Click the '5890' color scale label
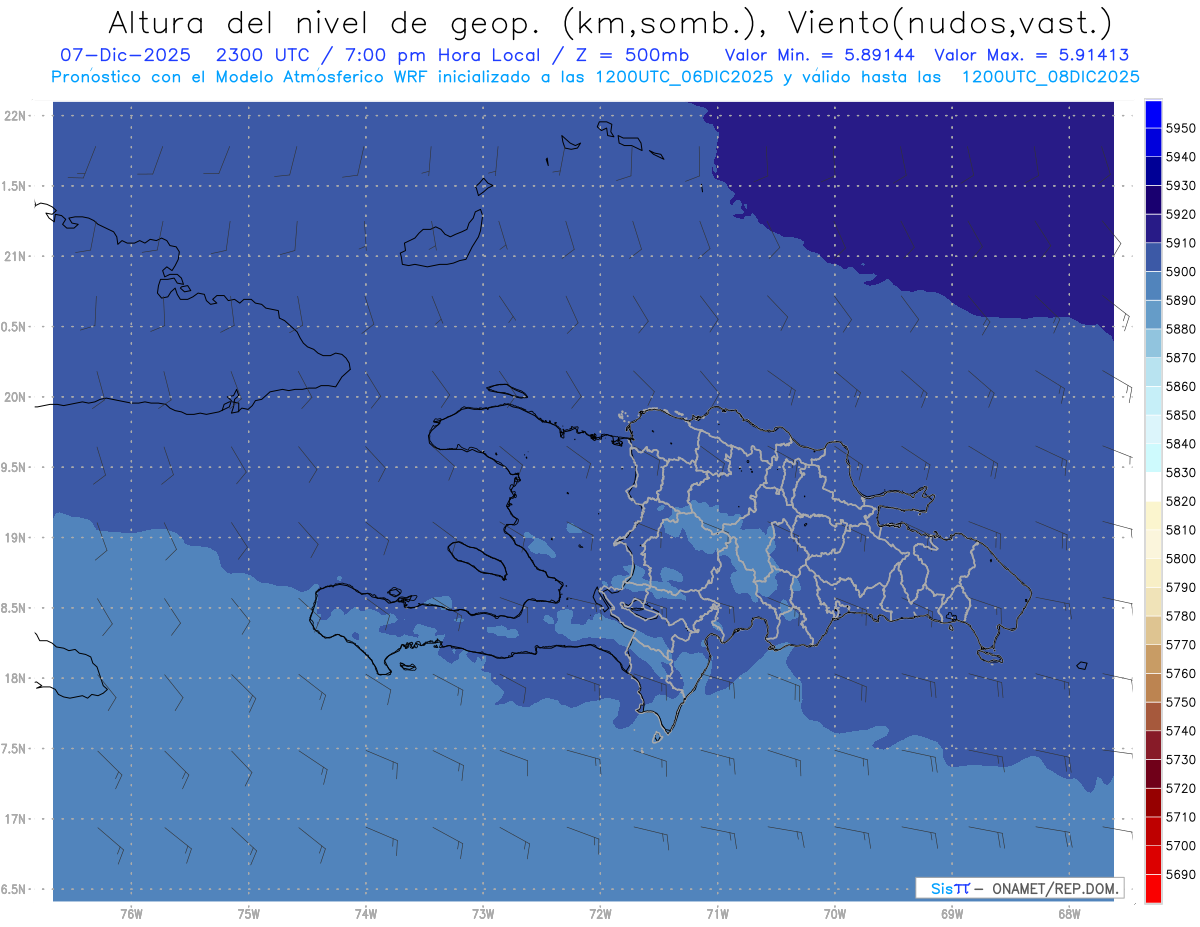Image resolution: width=1200 pixels, height=927 pixels. 1180,300
